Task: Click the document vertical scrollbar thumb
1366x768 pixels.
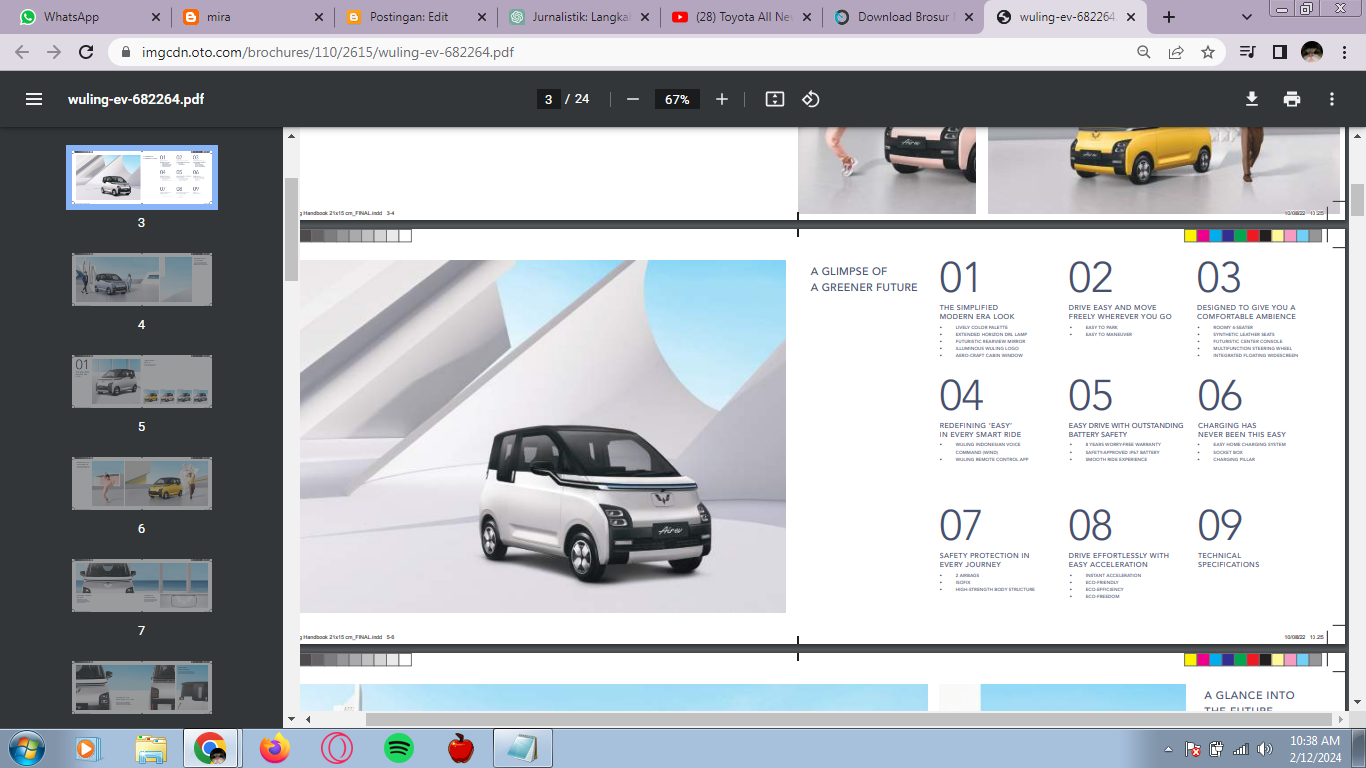Action: coord(1357,200)
